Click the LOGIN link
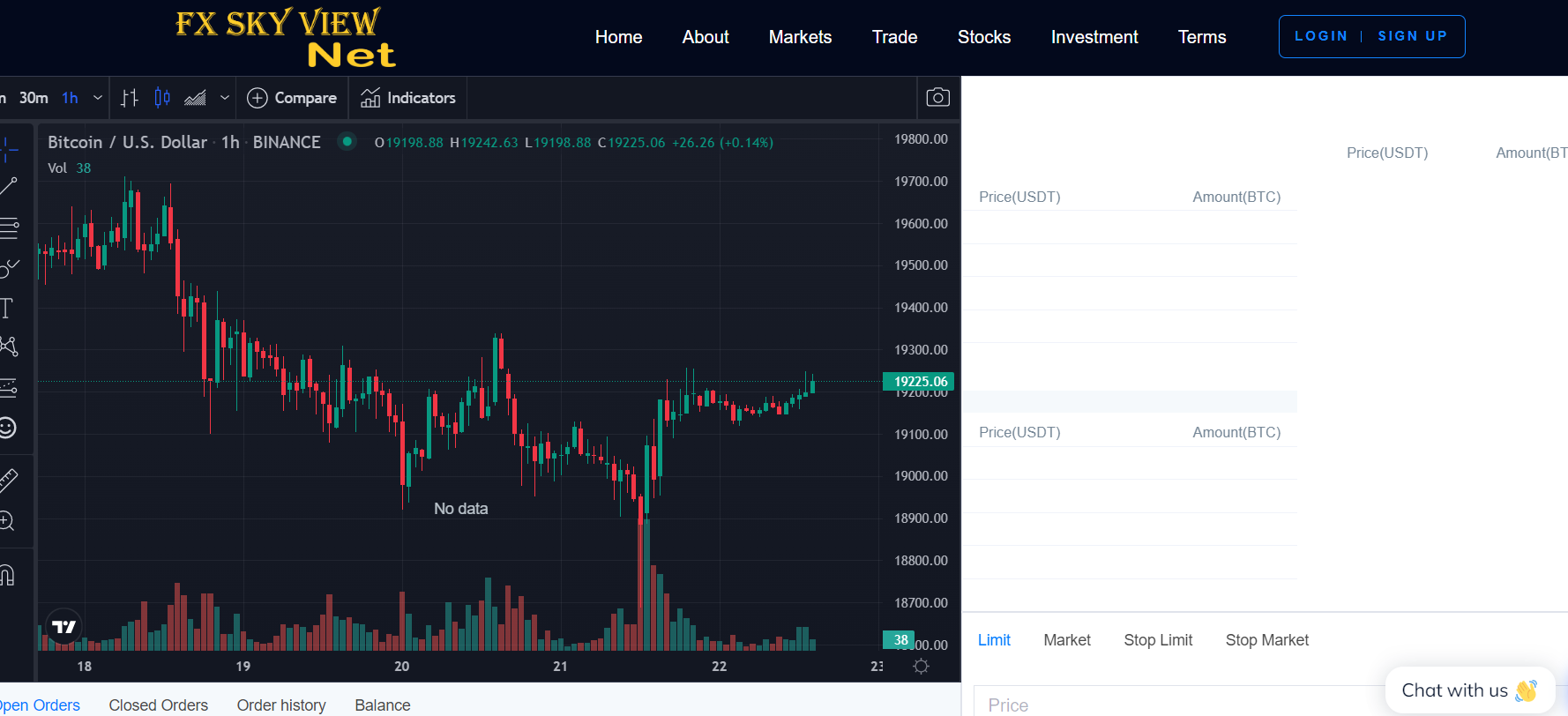 point(1320,36)
